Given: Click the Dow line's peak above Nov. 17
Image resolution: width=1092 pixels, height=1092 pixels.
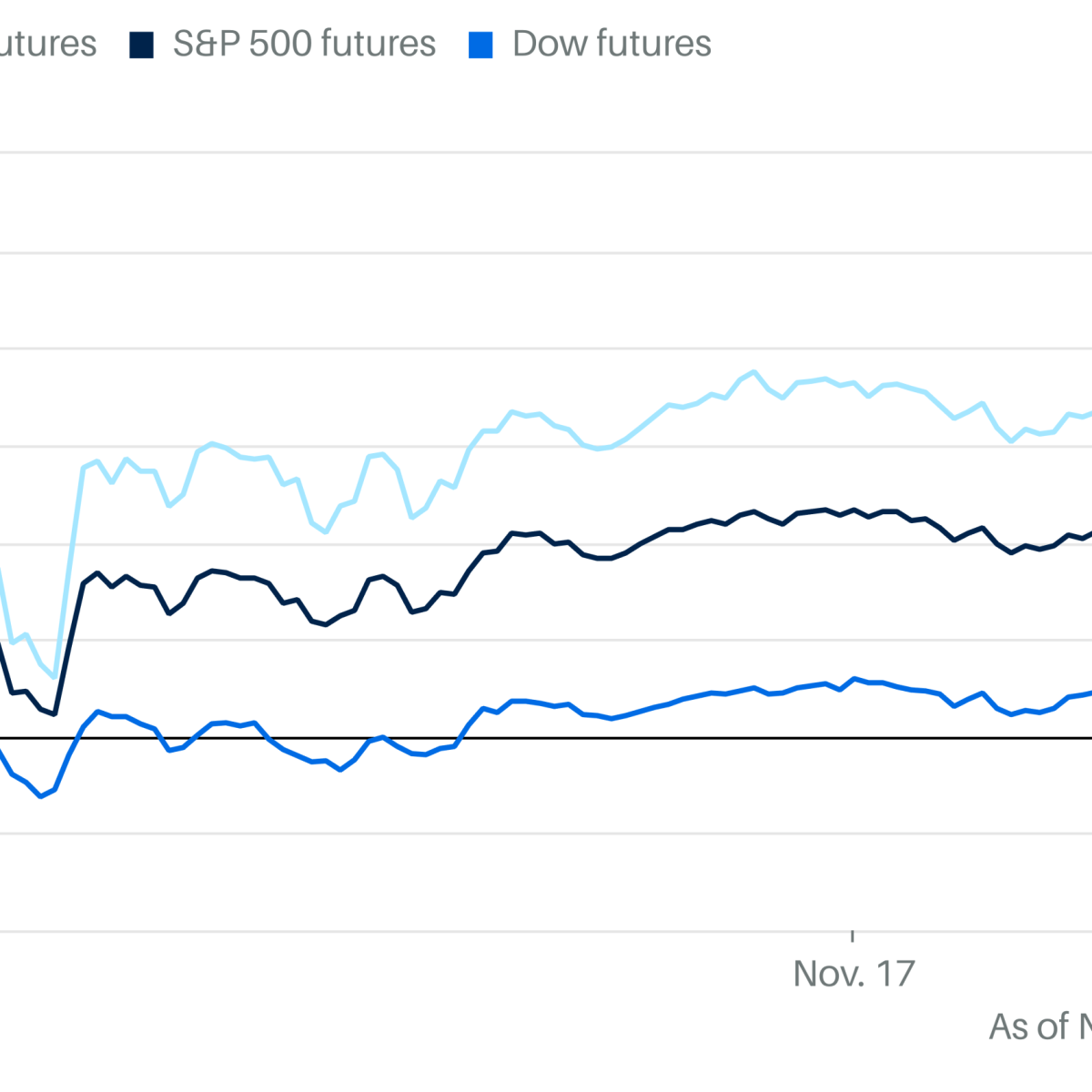Looking at the screenshot, I should point(854,679).
